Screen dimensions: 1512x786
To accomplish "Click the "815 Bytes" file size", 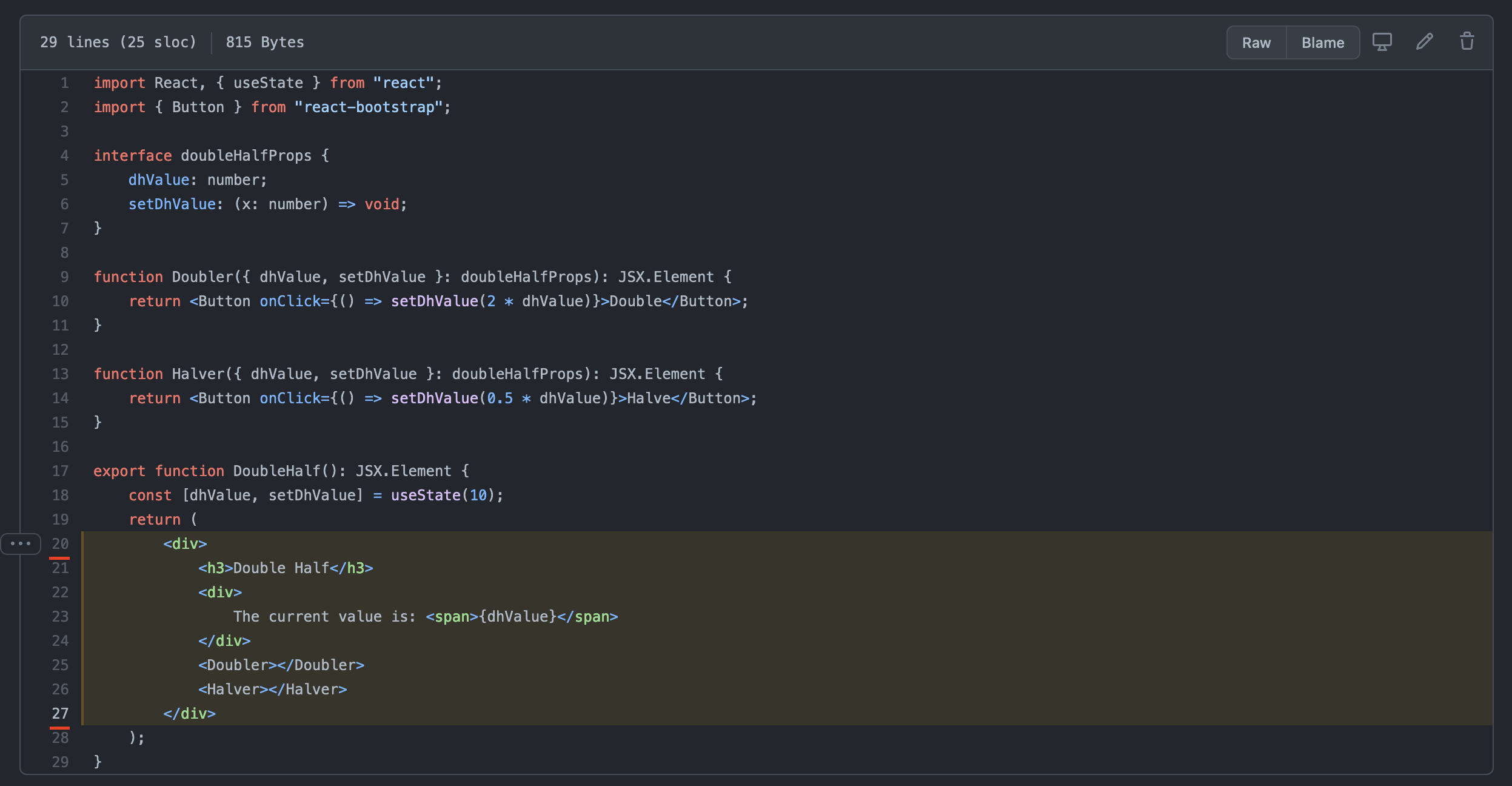I will (265, 42).
